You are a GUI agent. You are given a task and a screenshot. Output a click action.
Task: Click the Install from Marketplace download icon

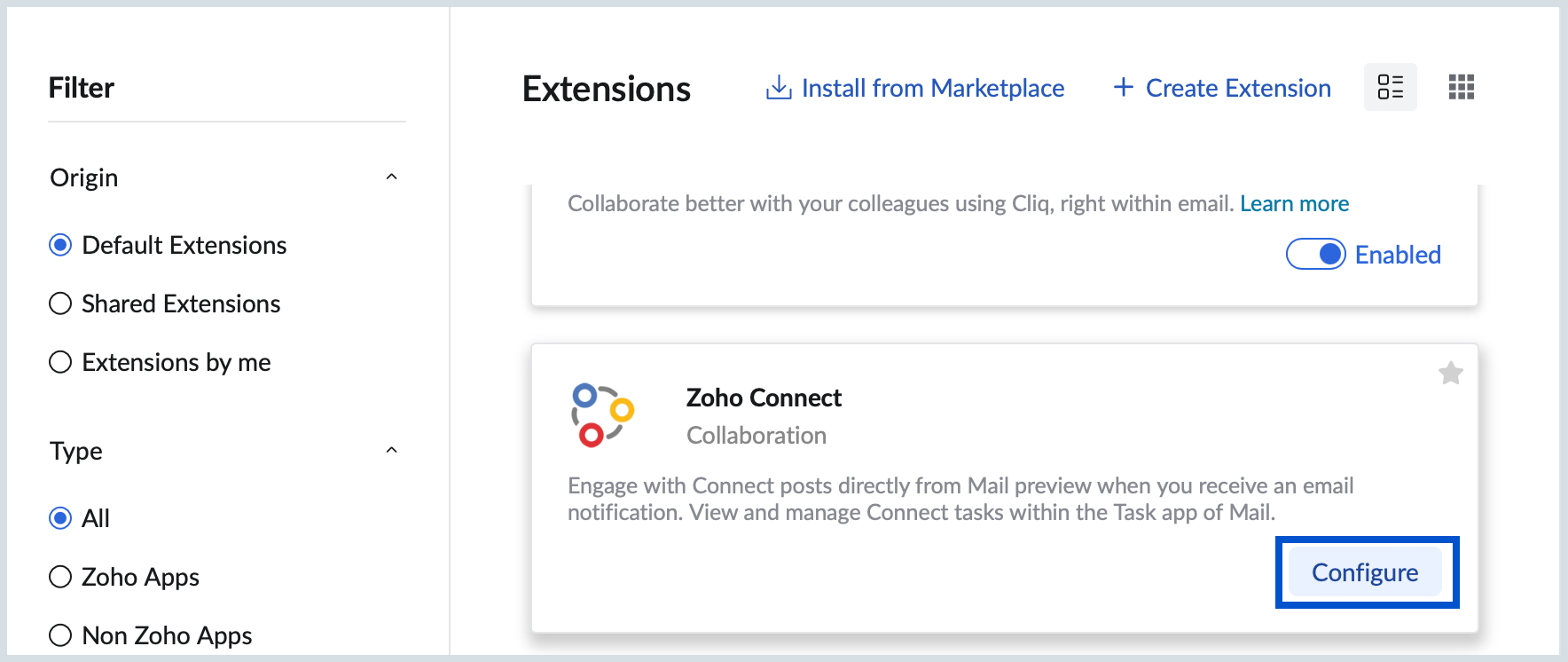pyautogui.click(x=779, y=88)
